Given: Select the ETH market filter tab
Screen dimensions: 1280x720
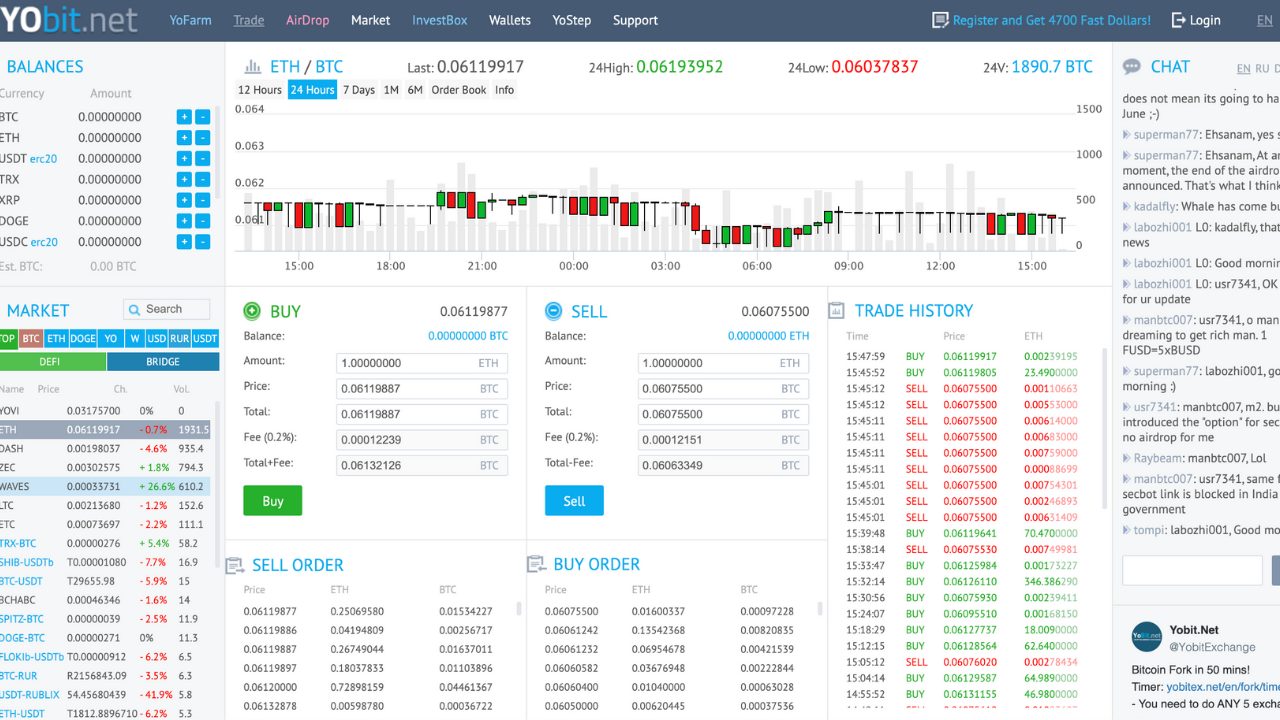Looking at the screenshot, I should coord(56,339).
